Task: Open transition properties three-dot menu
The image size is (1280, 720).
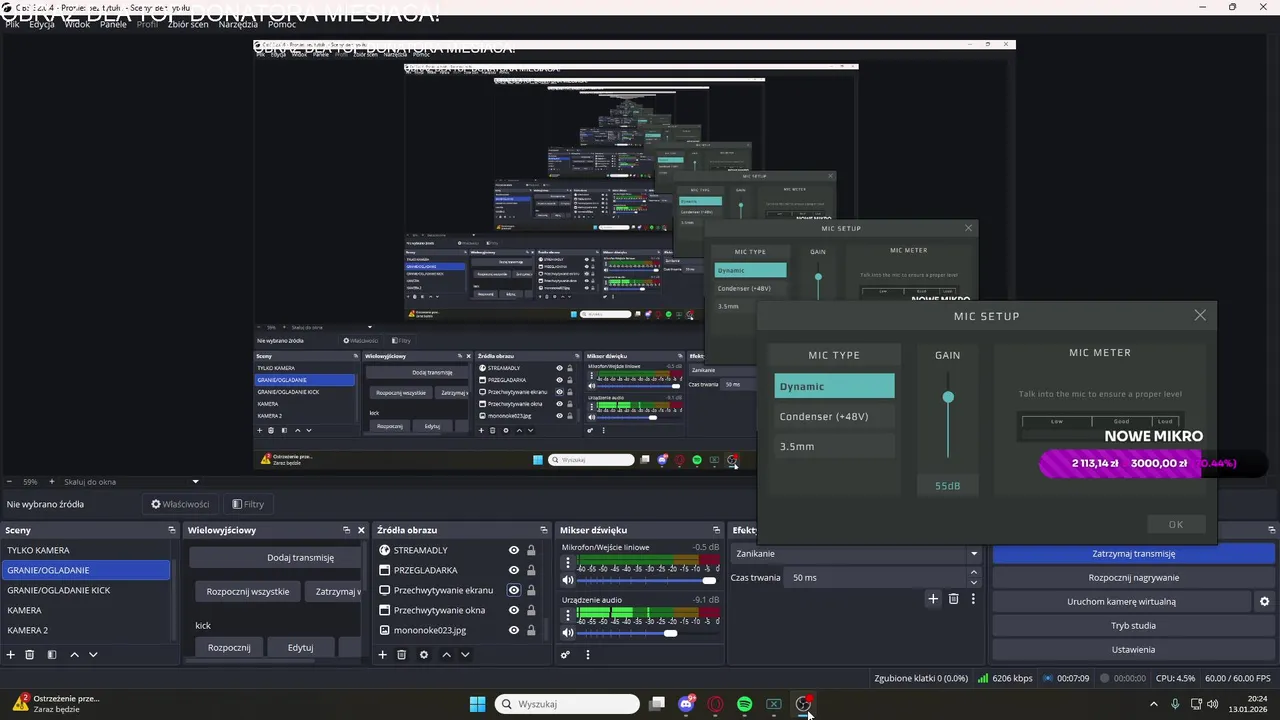Action: [973, 599]
